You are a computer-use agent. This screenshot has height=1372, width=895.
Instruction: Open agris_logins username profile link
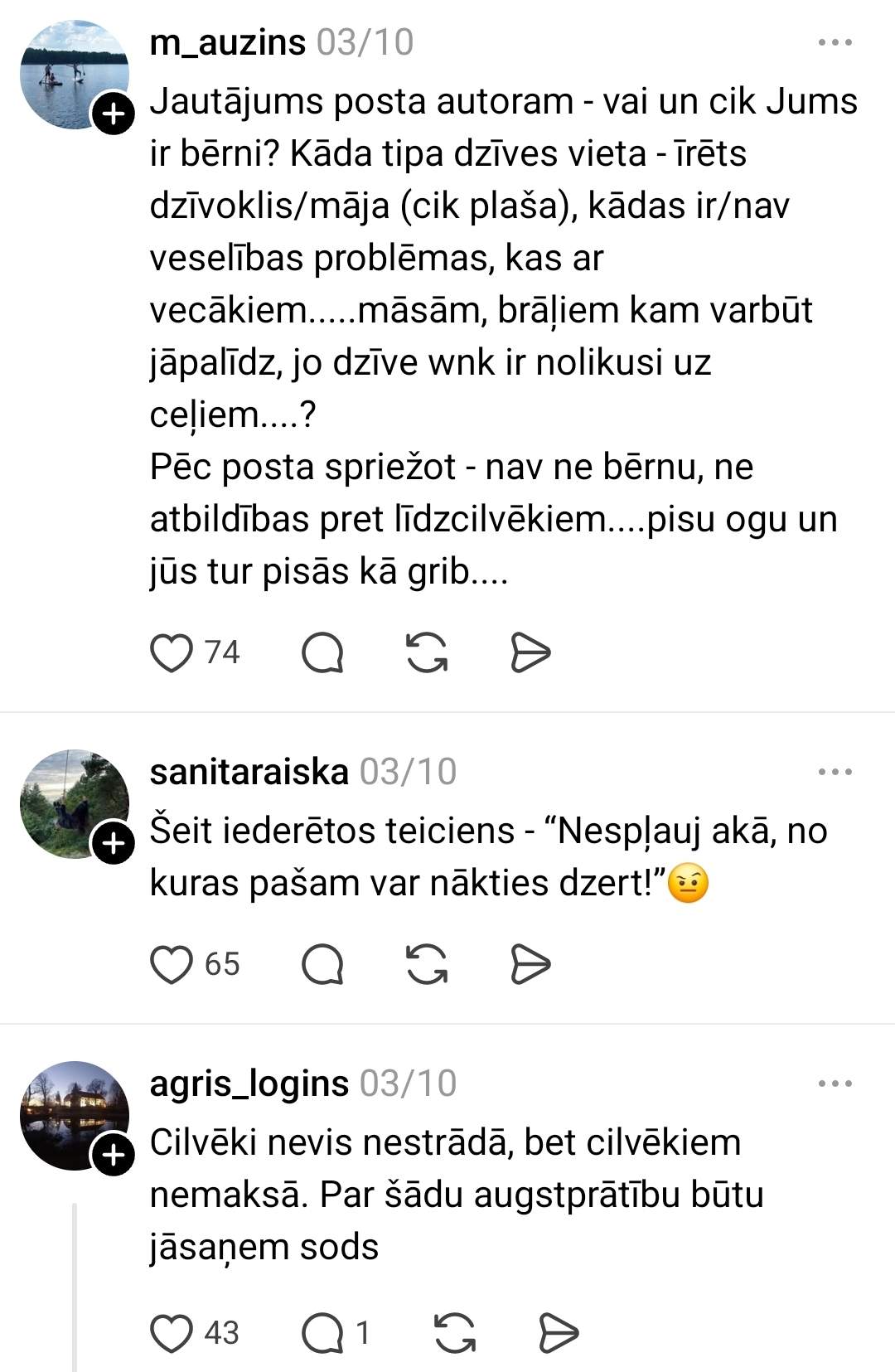tap(249, 1084)
